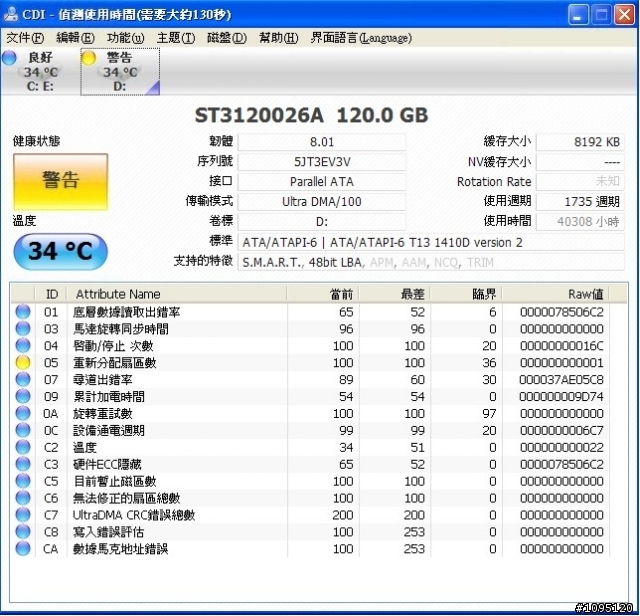Click the standard field ATA/ATAPI-6
Screen dimensions: 640x616
[431, 242]
